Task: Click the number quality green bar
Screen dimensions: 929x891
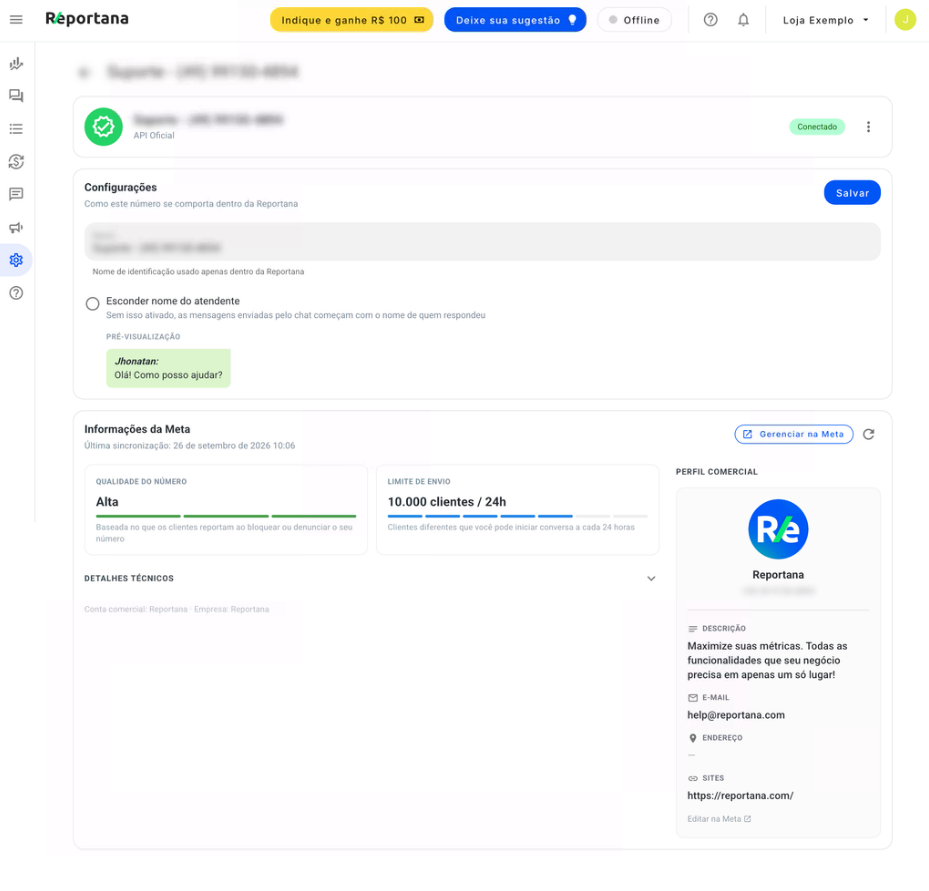Action: tap(226, 516)
